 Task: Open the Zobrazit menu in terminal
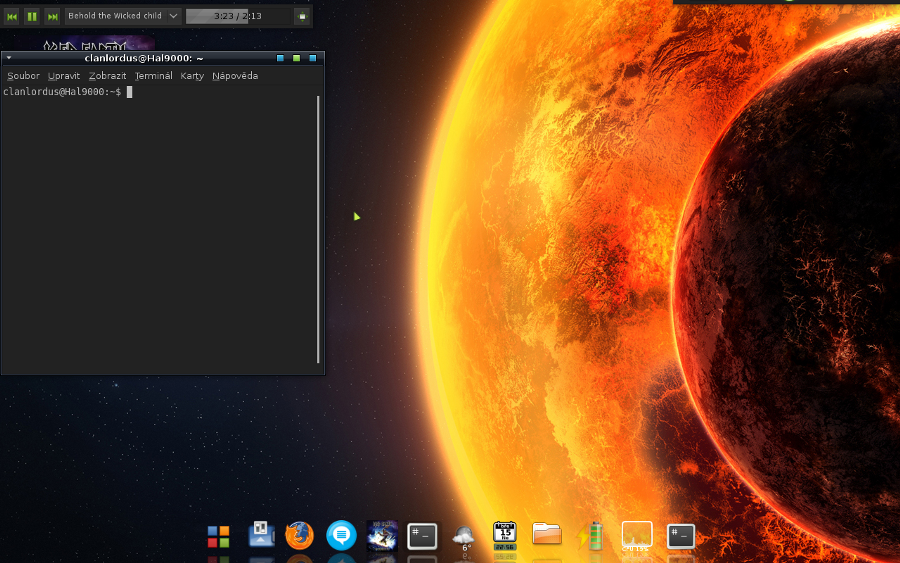[107, 76]
